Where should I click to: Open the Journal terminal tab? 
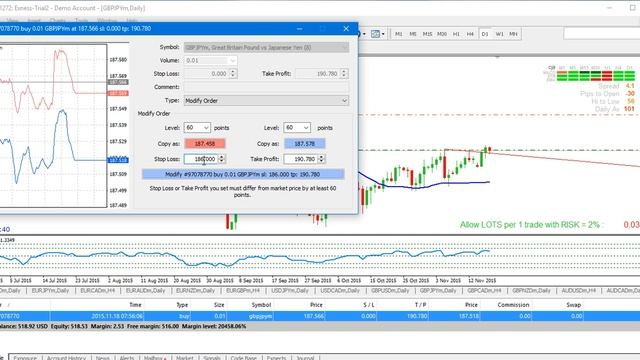pos(305,358)
